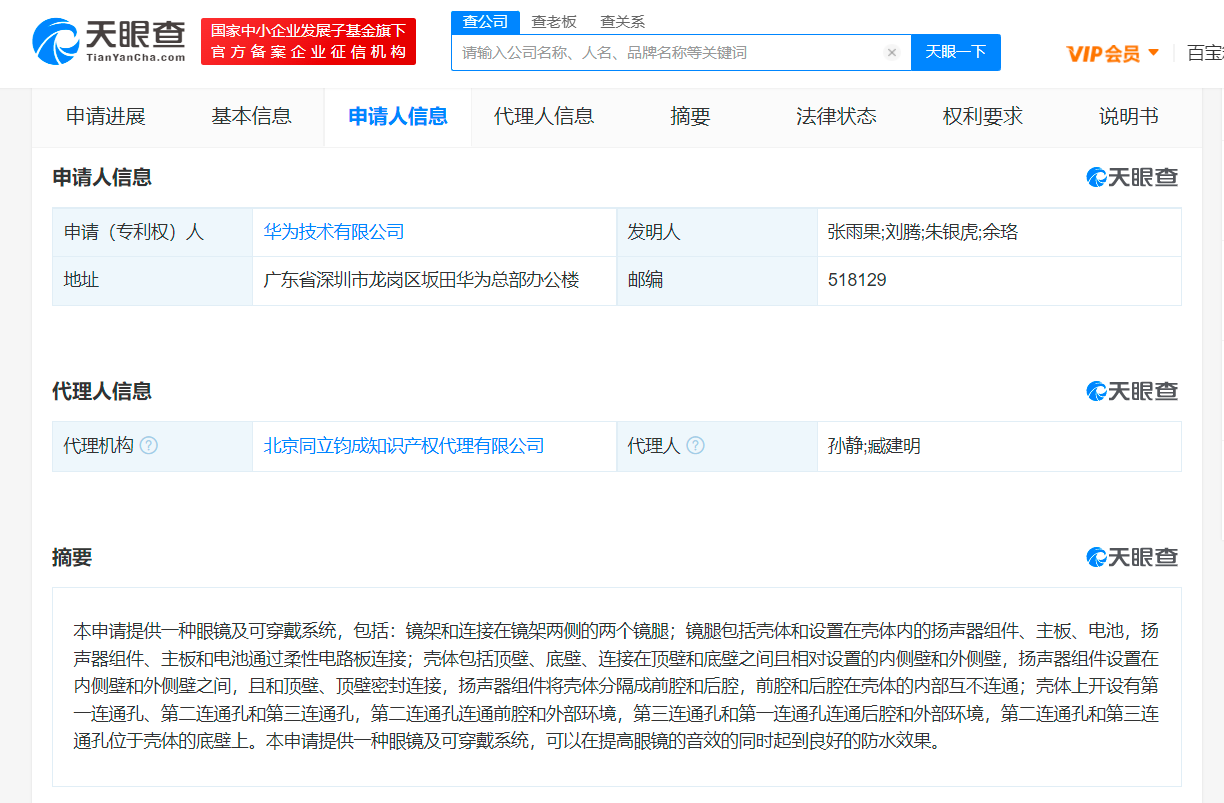
Task: Click the 申请（专利权）人 label cell
Action: [153, 232]
